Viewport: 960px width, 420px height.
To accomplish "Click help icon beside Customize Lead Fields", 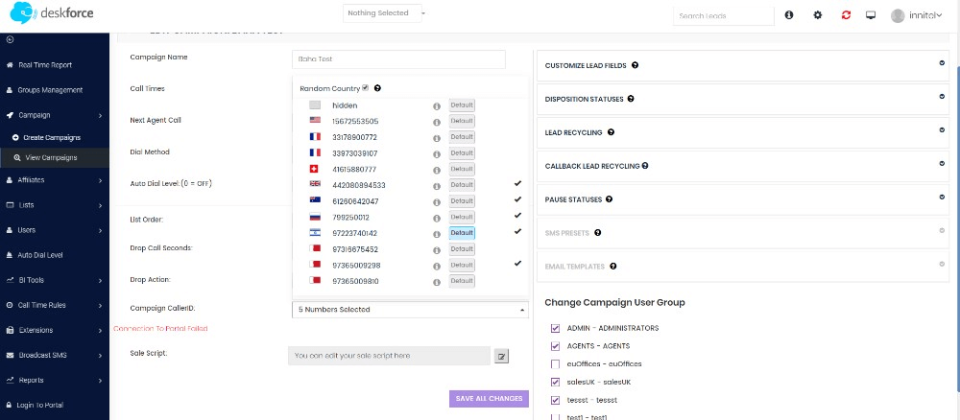I will coord(635,65).
